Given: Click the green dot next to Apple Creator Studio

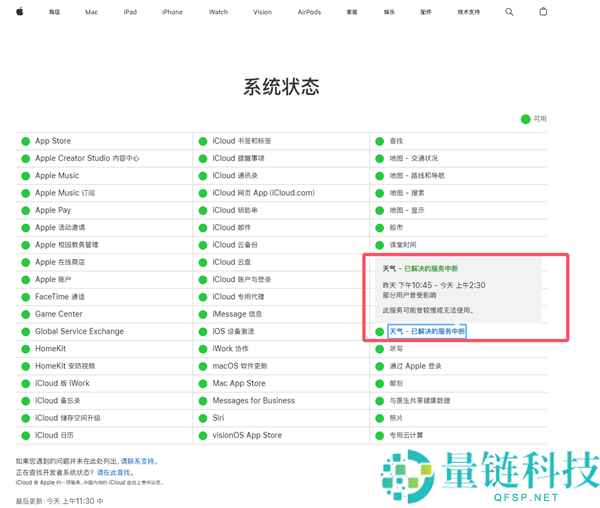Looking at the screenshot, I should click(x=26, y=159).
